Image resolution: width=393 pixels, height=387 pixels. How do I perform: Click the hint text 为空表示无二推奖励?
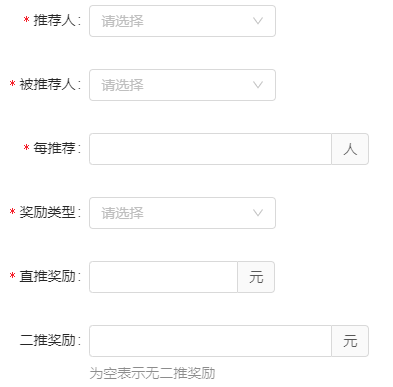tap(152, 373)
